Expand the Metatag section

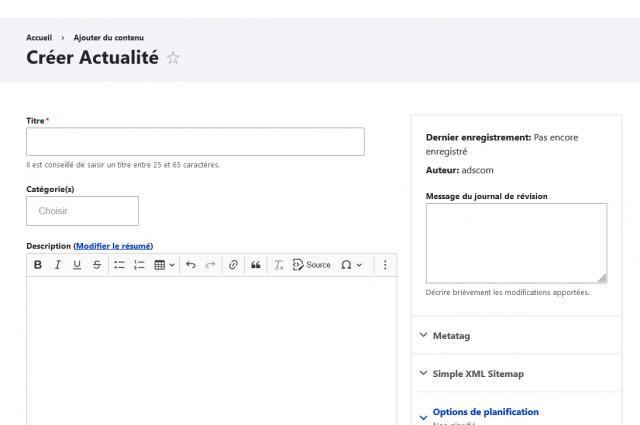coord(451,336)
